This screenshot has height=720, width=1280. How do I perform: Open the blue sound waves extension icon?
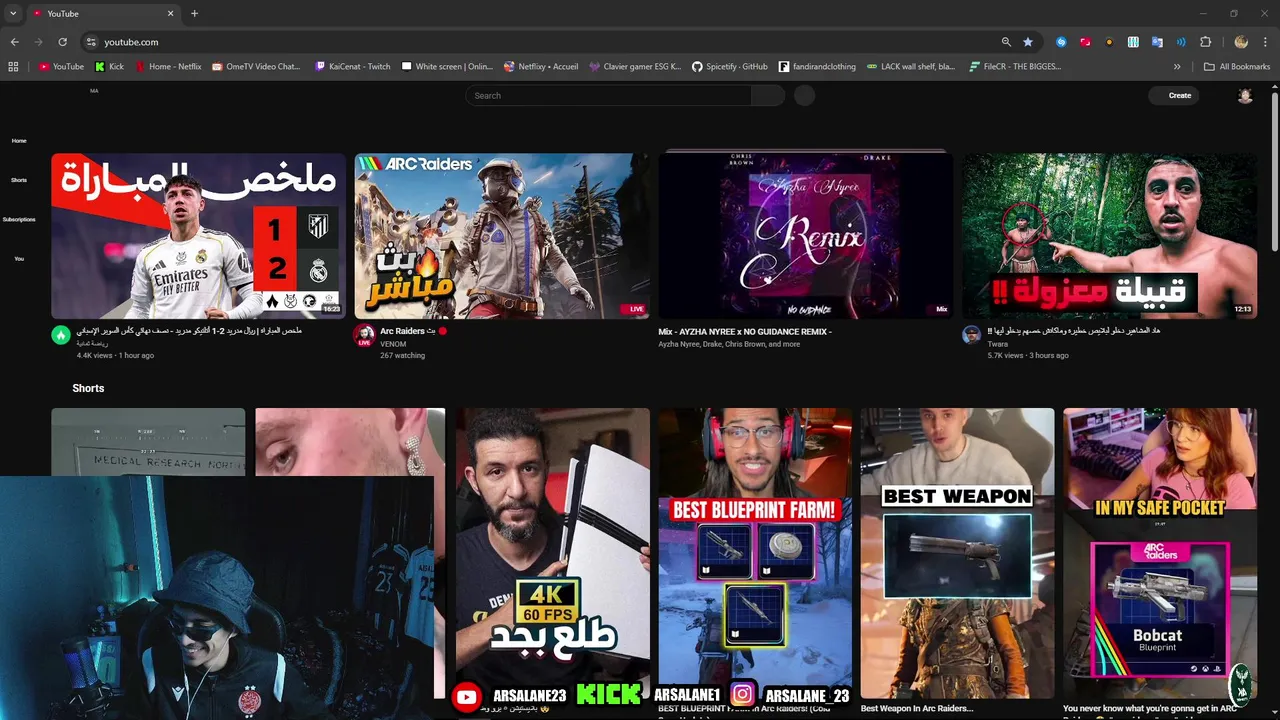(1181, 42)
